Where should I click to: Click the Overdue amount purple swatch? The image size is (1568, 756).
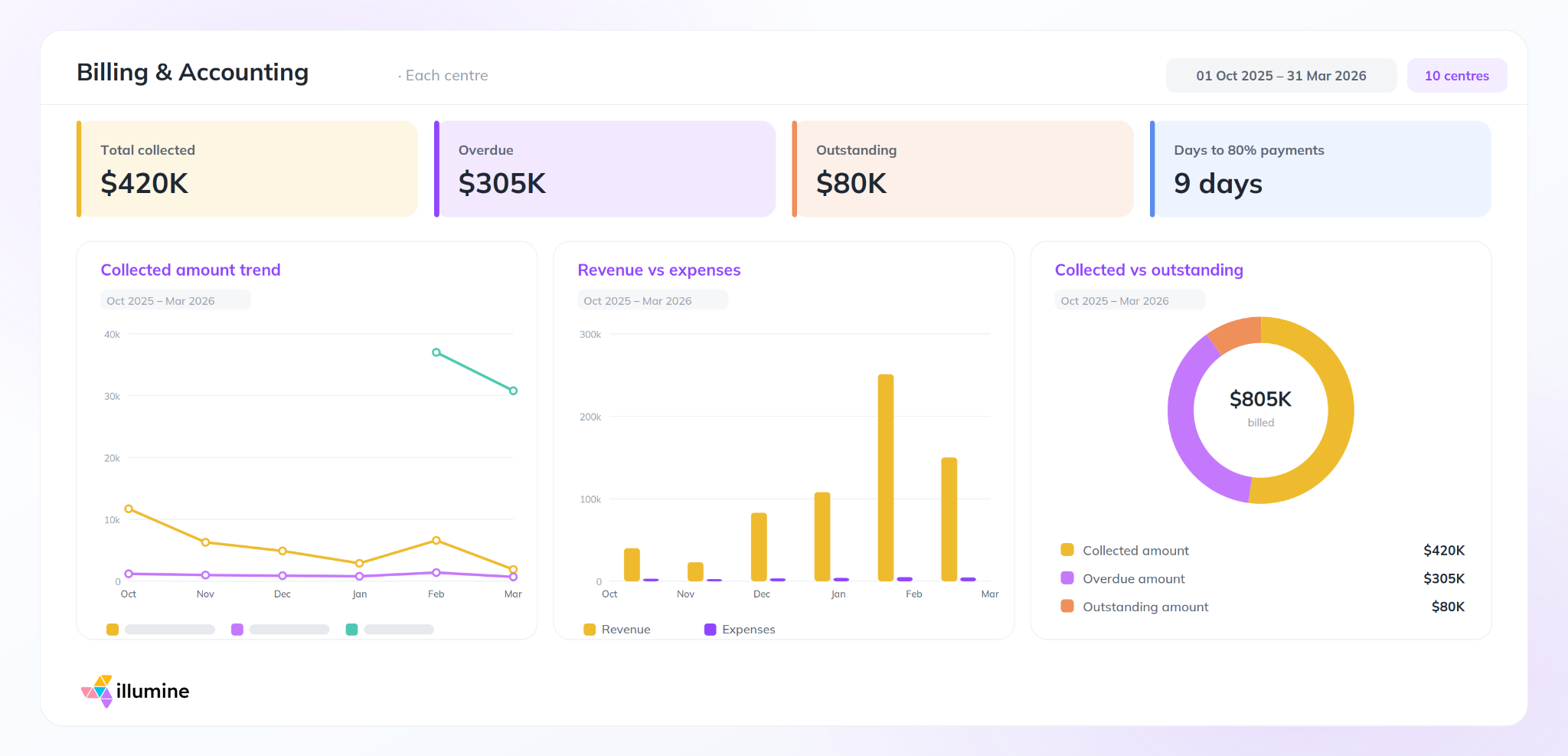pyautogui.click(x=1067, y=578)
